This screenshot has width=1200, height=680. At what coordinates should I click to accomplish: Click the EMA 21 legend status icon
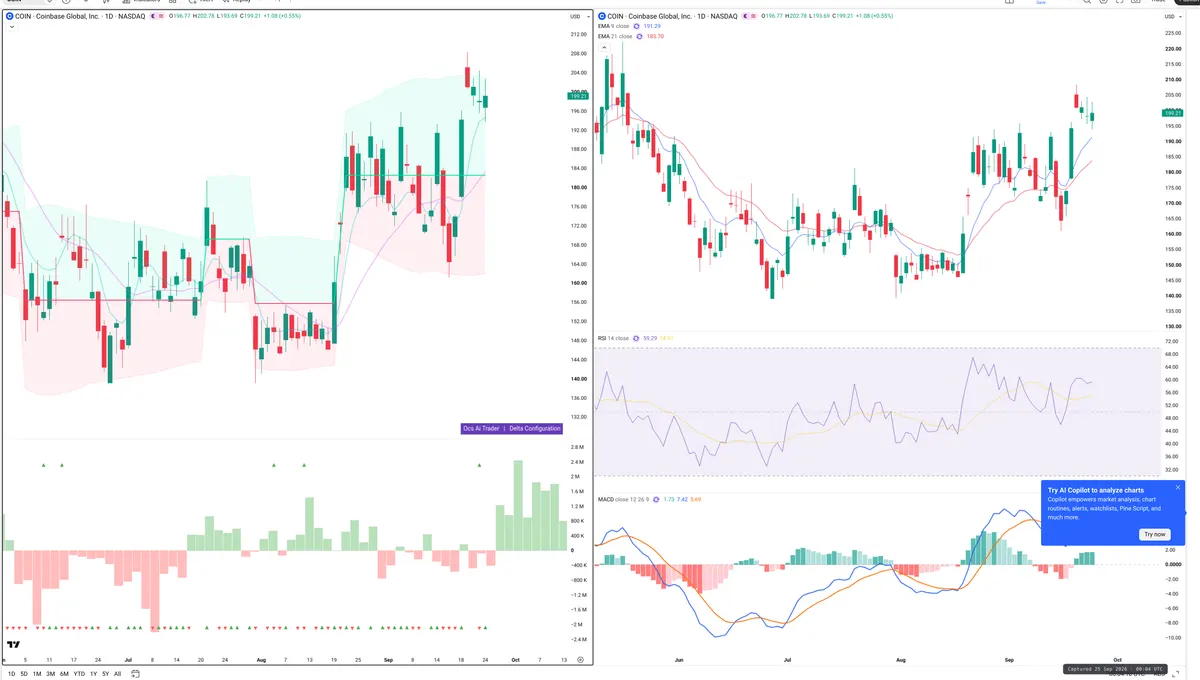[639, 36]
